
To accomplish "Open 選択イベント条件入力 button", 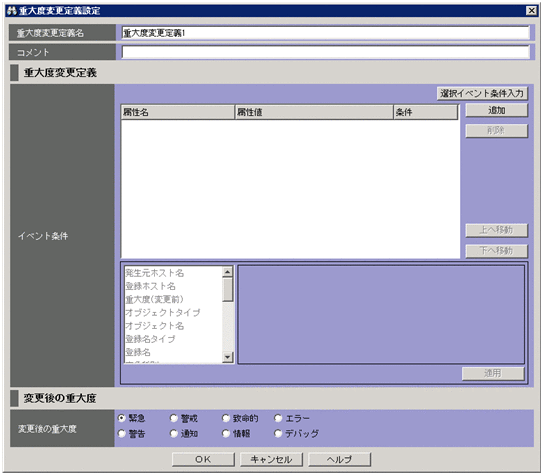I will click(482, 93).
